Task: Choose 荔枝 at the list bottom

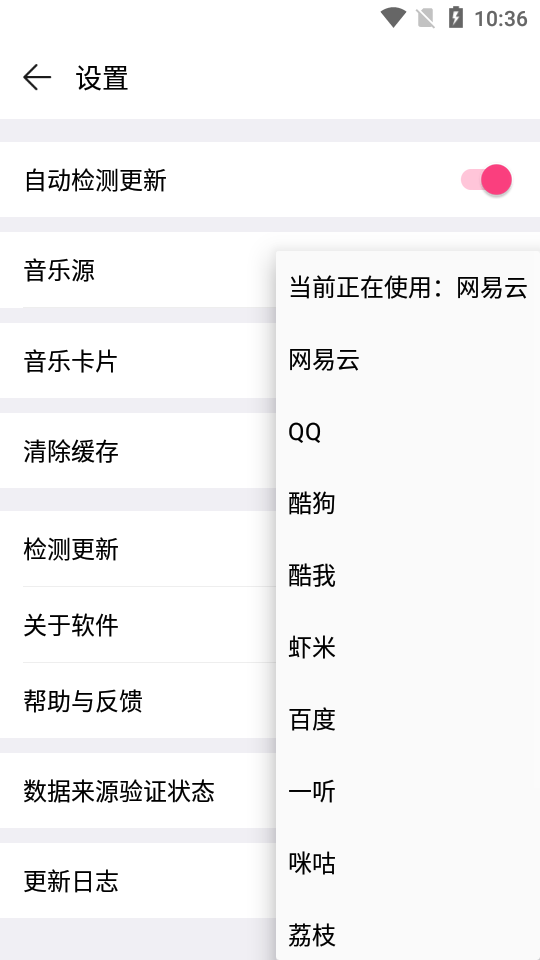Action: pyautogui.click(x=408, y=930)
